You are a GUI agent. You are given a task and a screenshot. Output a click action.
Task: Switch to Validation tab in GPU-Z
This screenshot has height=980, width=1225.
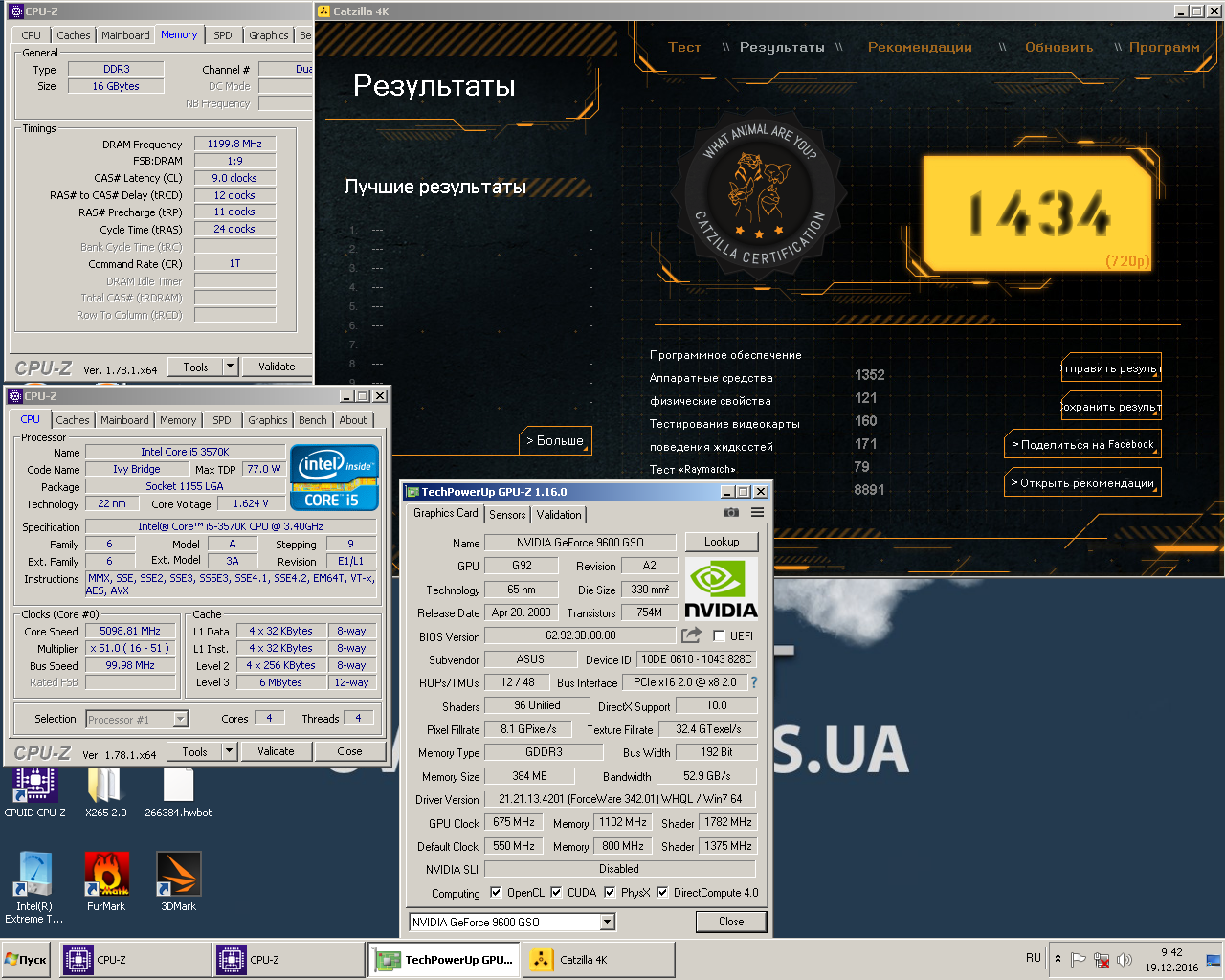(x=559, y=515)
